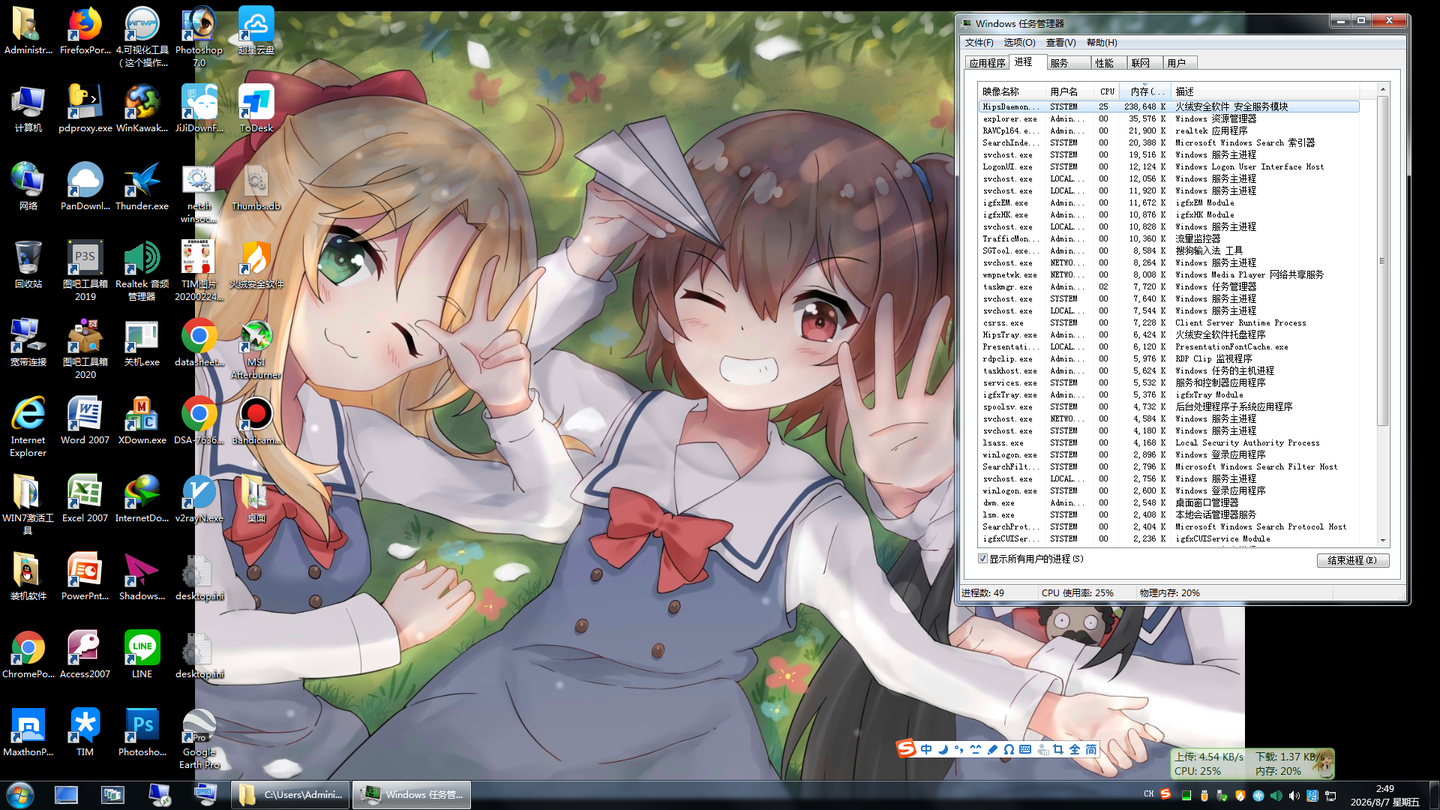1440x810 pixels.
Task: Open the v2rayN.exe desktop shortcut
Action: [x=199, y=500]
